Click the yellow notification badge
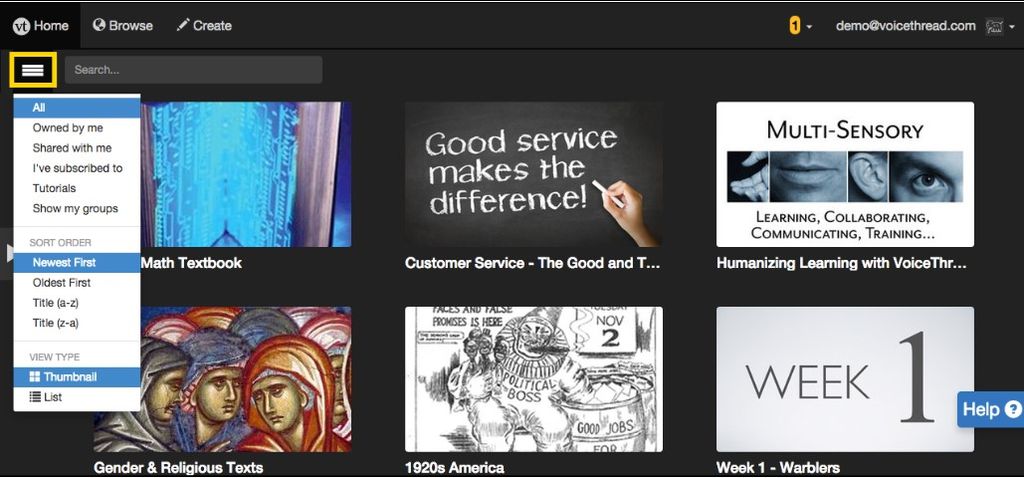The height and width of the screenshot is (478, 1024). (794, 25)
